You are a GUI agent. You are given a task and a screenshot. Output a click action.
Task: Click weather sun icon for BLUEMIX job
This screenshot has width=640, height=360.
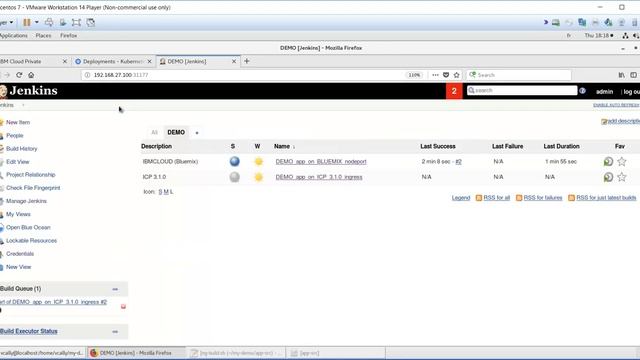pyautogui.click(x=258, y=161)
